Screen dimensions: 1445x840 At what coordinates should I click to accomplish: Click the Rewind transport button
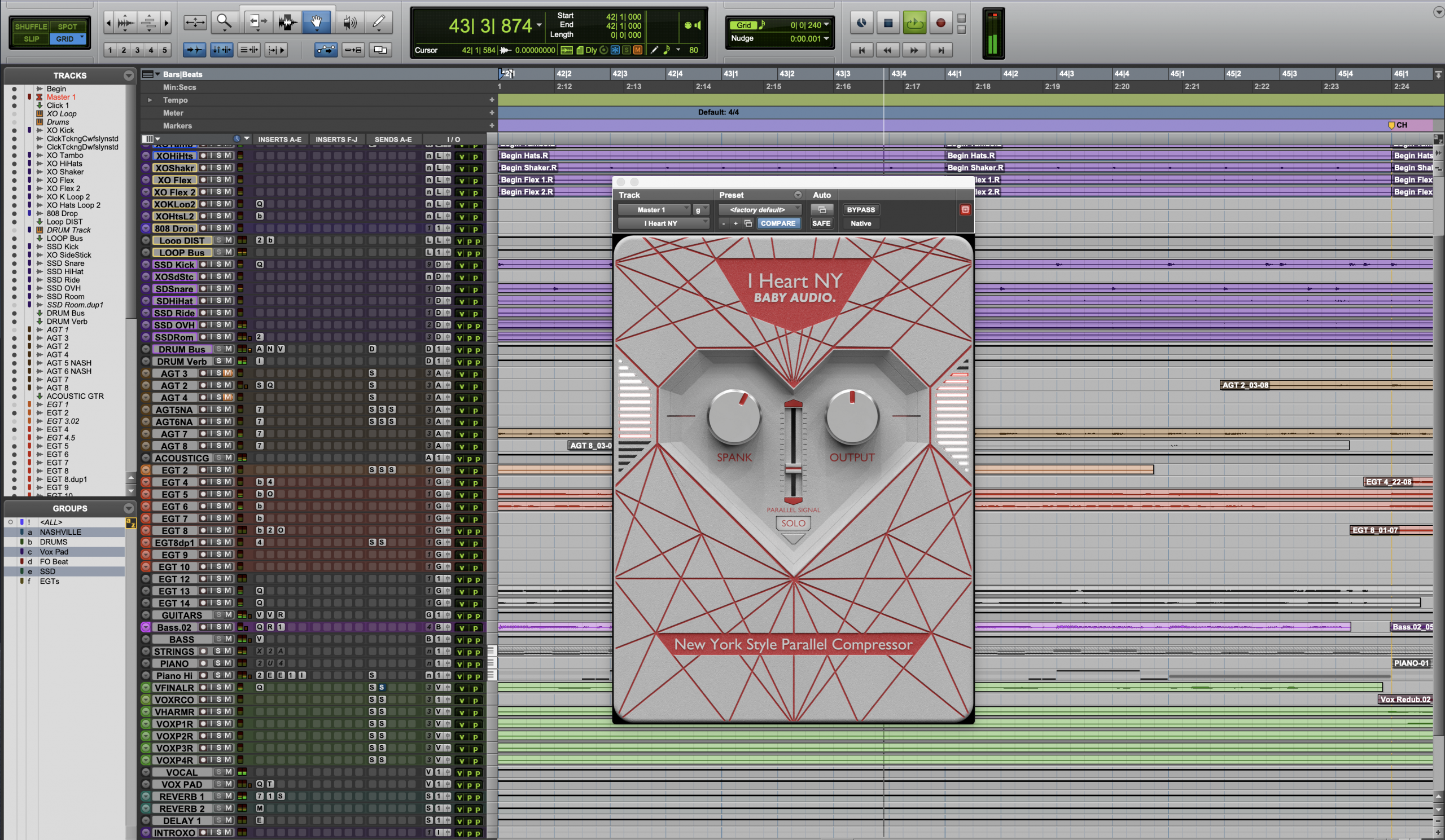(888, 50)
